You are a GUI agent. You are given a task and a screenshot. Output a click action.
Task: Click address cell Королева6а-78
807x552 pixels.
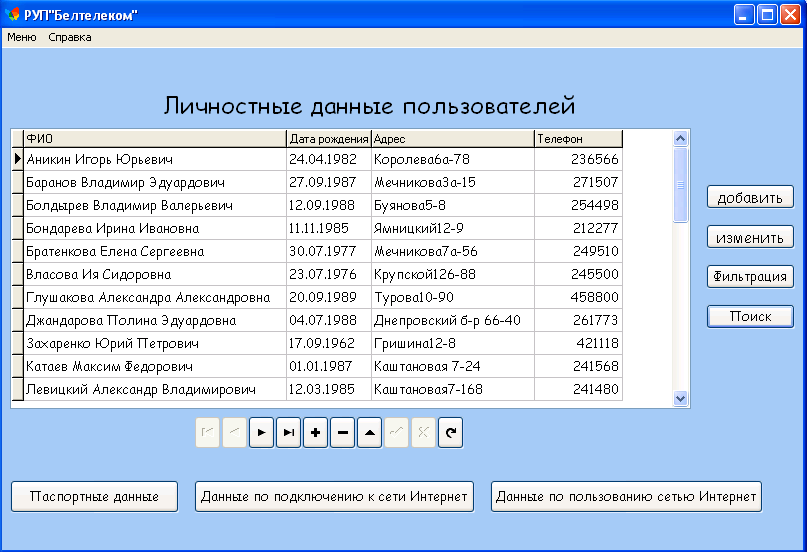tap(452, 159)
